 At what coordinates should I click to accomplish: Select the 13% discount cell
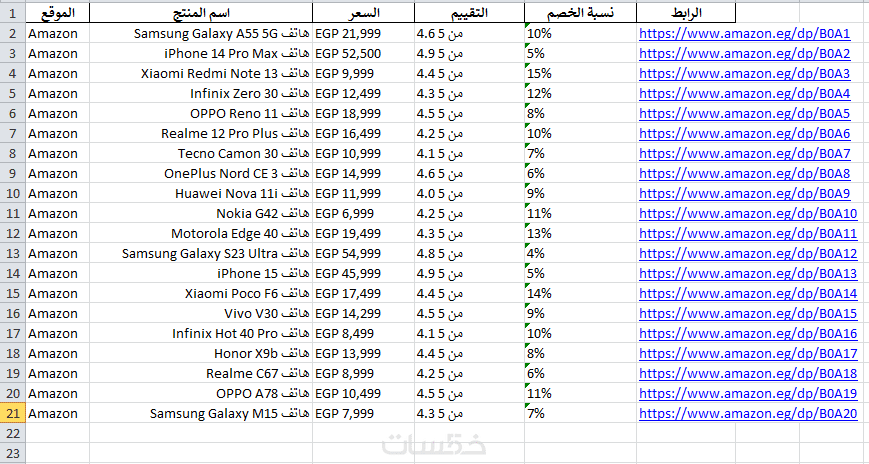coord(580,233)
